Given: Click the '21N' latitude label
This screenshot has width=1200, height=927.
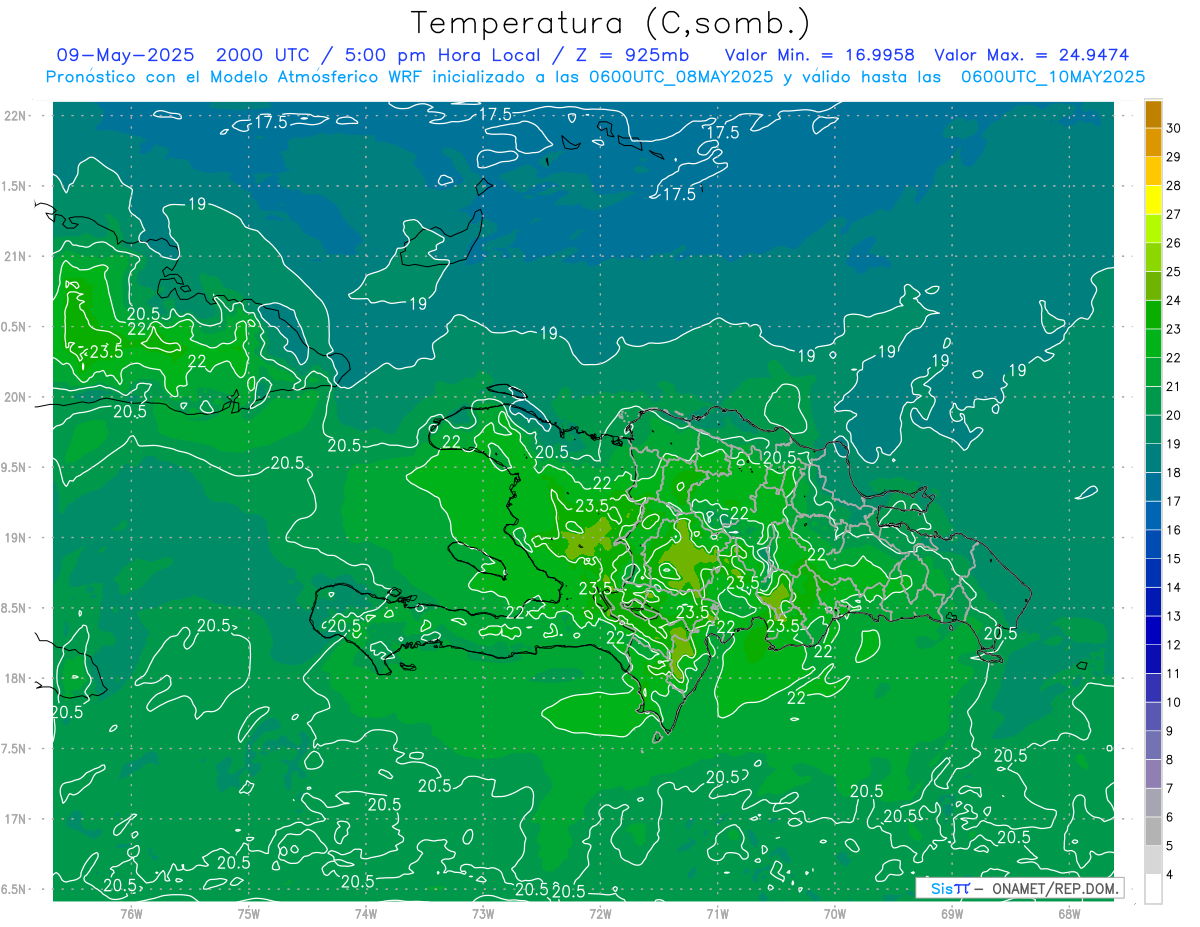Looking at the screenshot, I should (16, 257).
